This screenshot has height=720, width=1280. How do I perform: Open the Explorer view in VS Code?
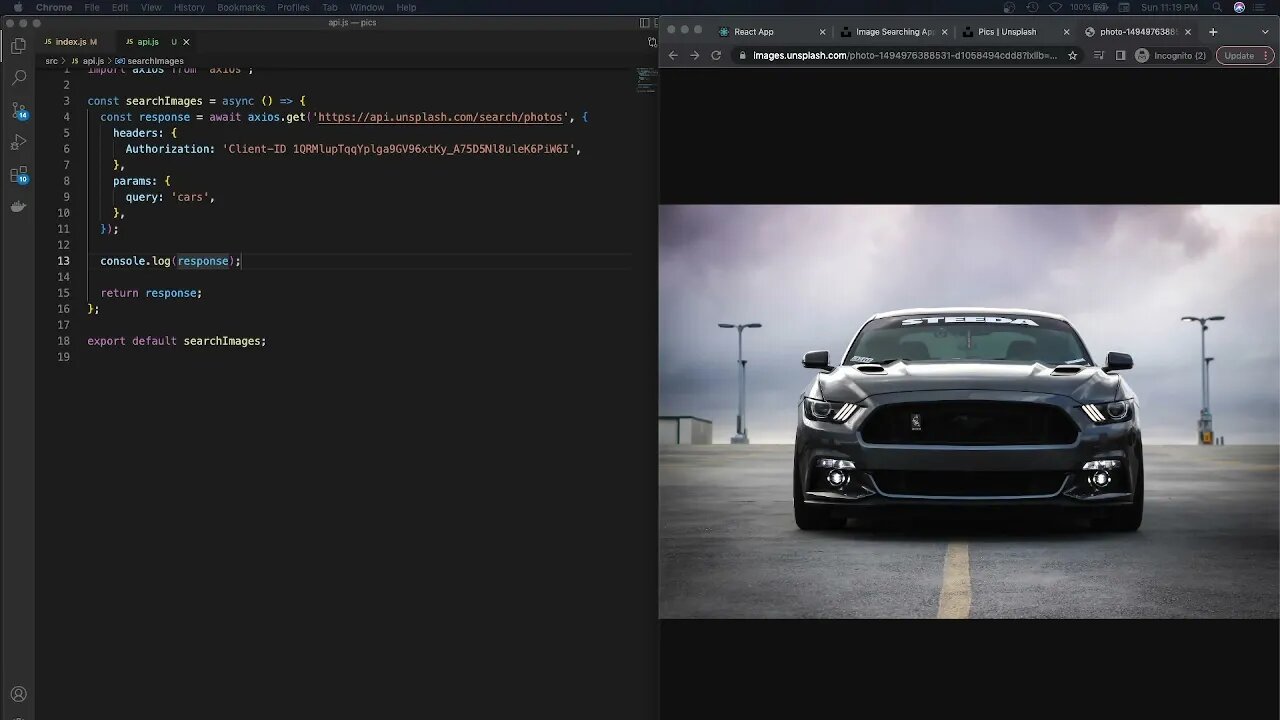pos(18,45)
